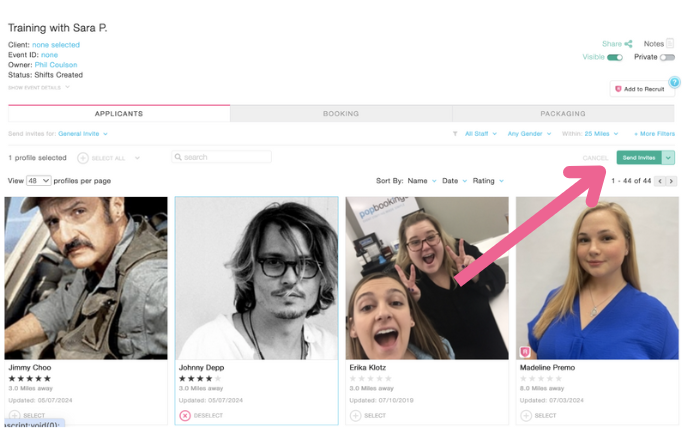The width and height of the screenshot is (682, 448).
Task: Click Add to Recruit button
Action: [640, 89]
